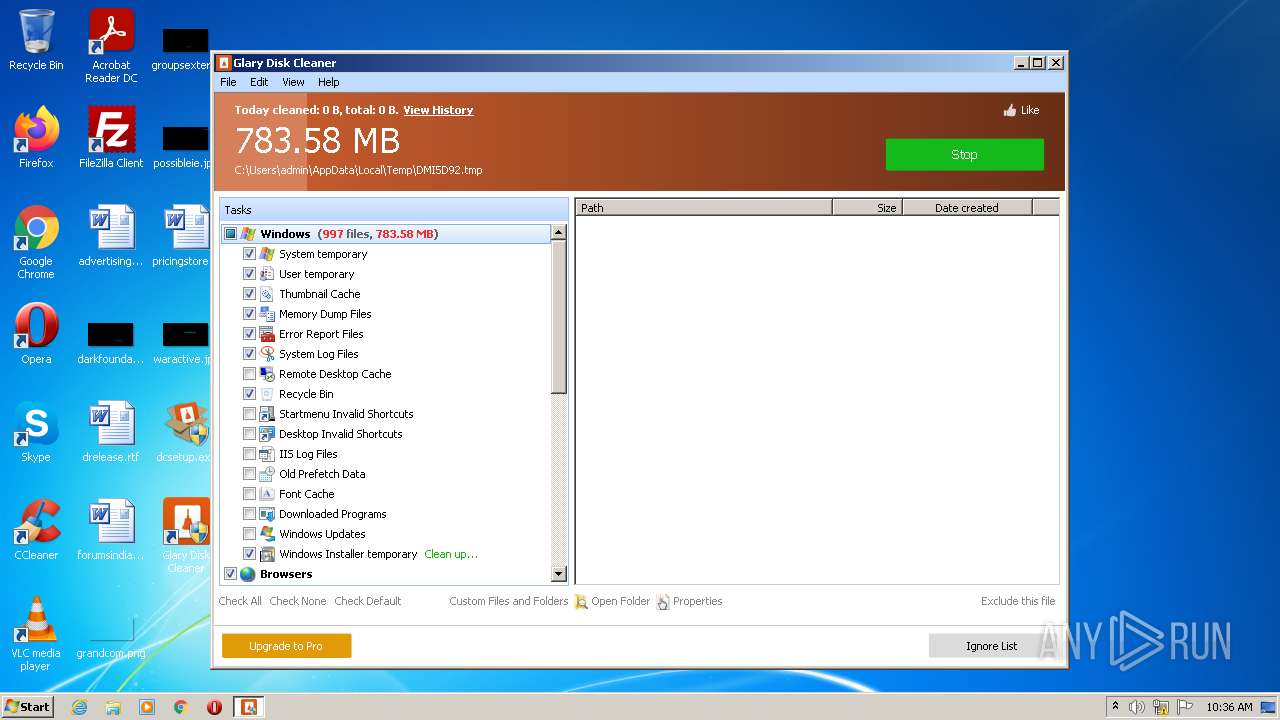1280x720 pixels.
Task: Open the View menu
Action: point(293,82)
